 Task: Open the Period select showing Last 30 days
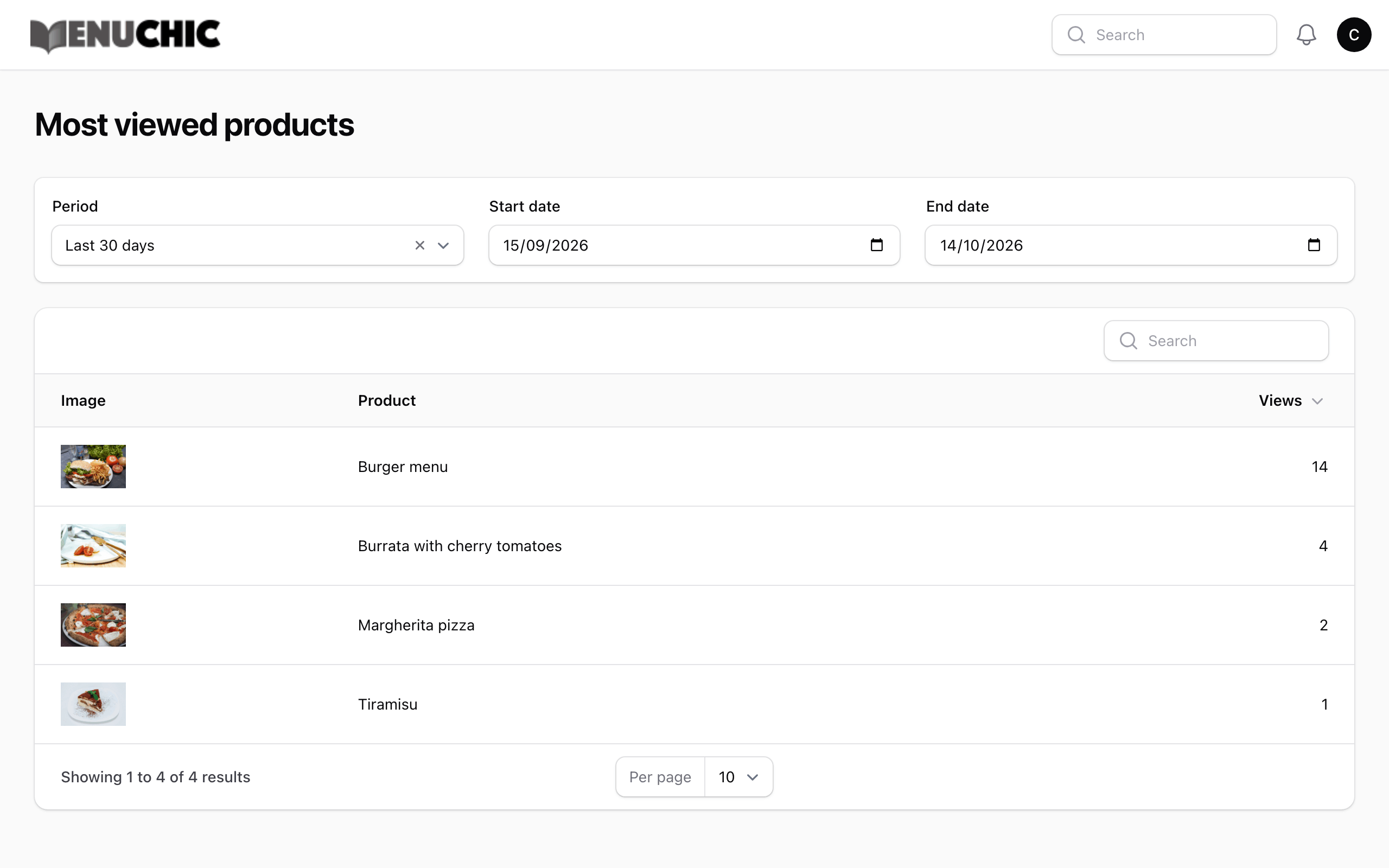(x=257, y=245)
